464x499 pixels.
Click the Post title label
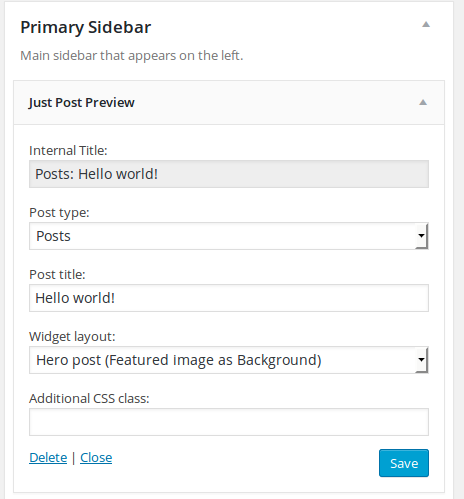pos(57,275)
